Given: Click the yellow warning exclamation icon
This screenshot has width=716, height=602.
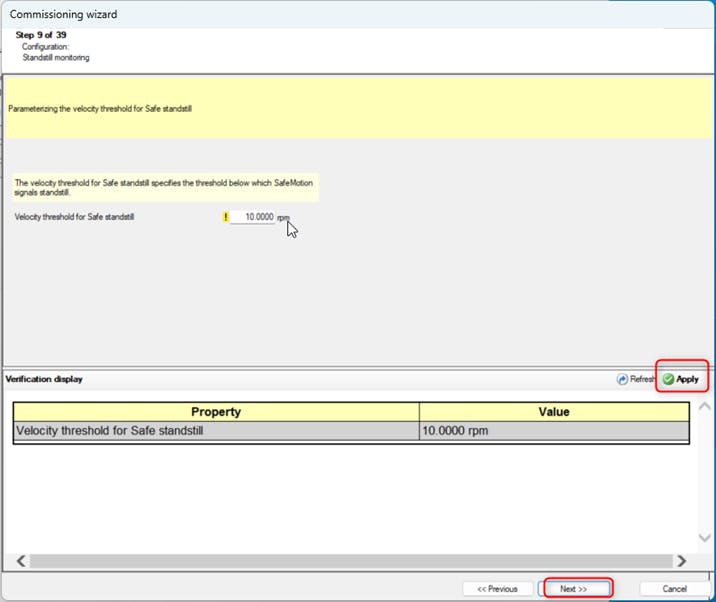Looking at the screenshot, I should click(x=226, y=216).
